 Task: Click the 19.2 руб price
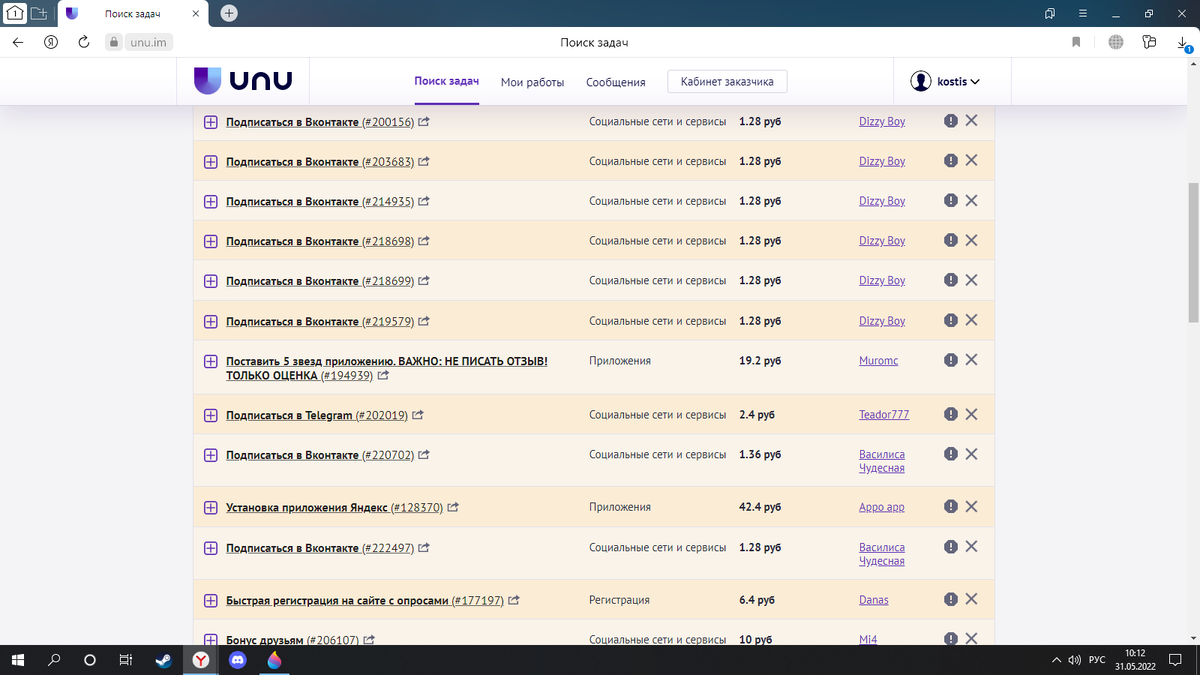760,361
